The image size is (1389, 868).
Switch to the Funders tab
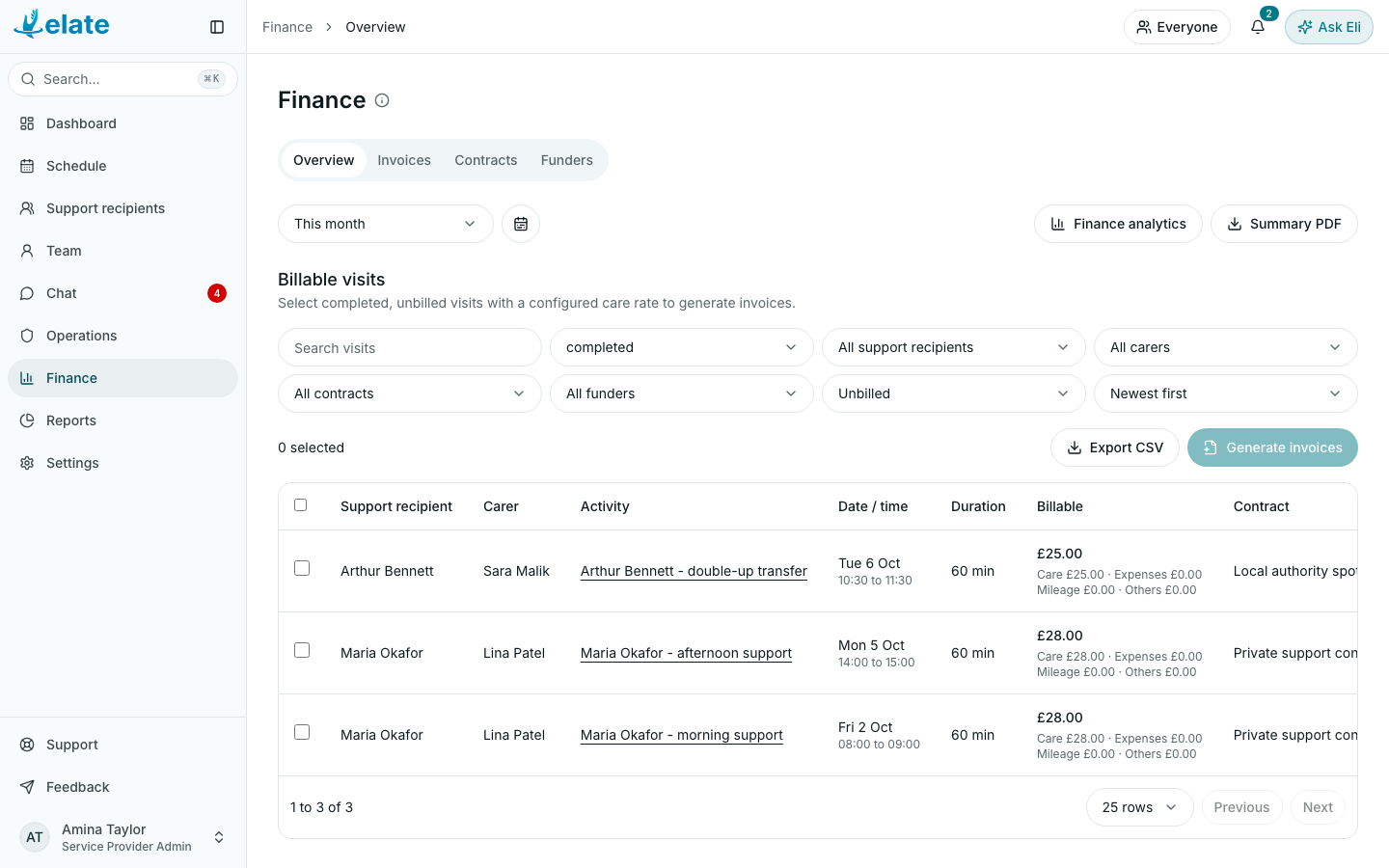coord(567,160)
